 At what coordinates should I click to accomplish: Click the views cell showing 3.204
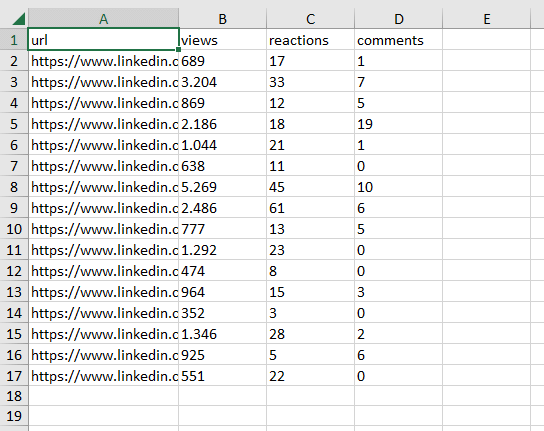click(222, 82)
